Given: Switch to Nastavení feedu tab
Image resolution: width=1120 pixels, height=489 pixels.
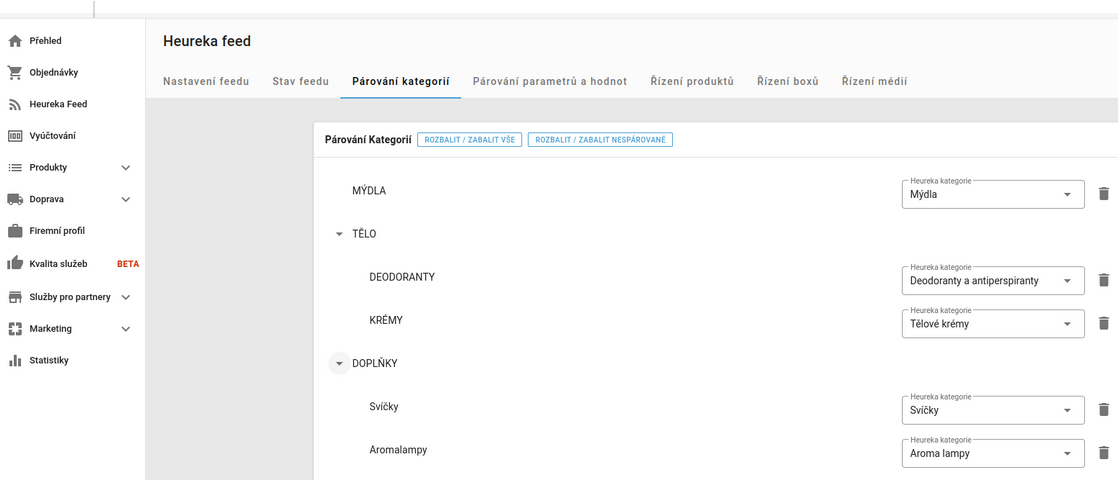Looking at the screenshot, I should pyautogui.click(x=206, y=82).
